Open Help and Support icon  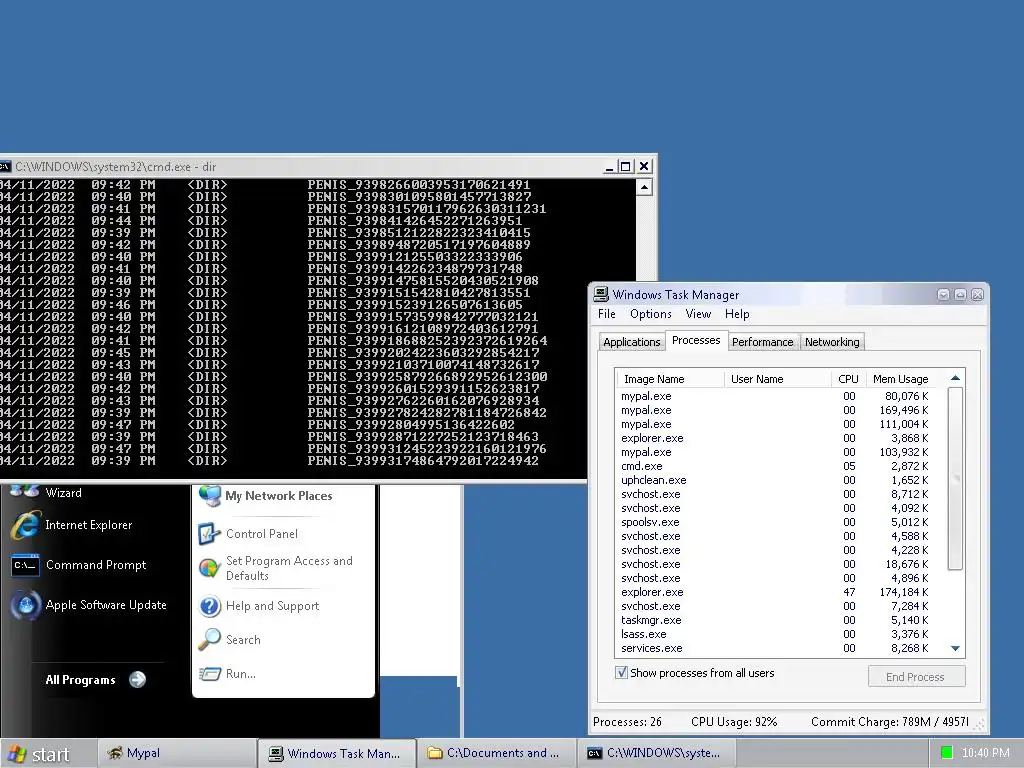[x=210, y=606]
